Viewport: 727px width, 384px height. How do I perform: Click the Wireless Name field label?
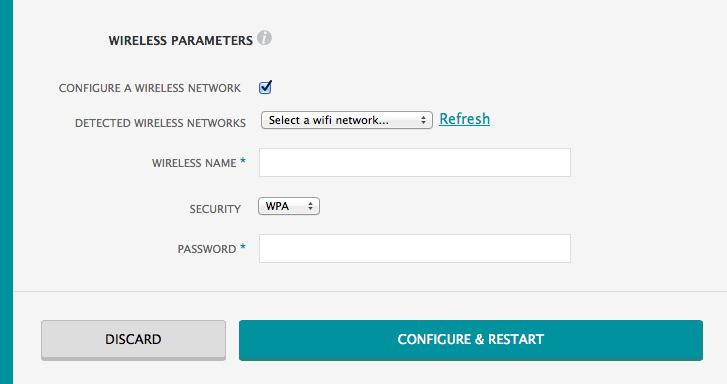pos(194,163)
